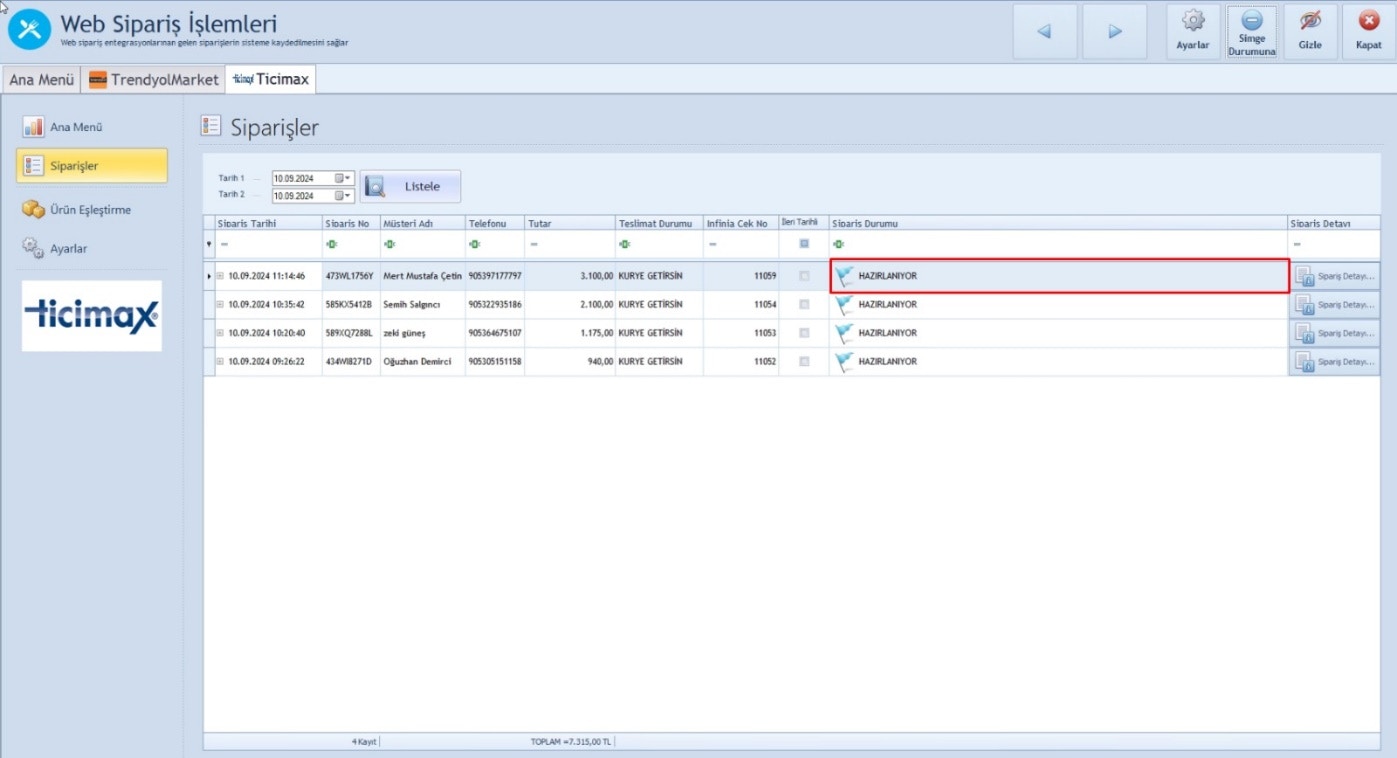Image resolution: width=1397 pixels, height=758 pixels.
Task: Toggle İleri Tarihli filter row checkbox
Action: coord(804,244)
